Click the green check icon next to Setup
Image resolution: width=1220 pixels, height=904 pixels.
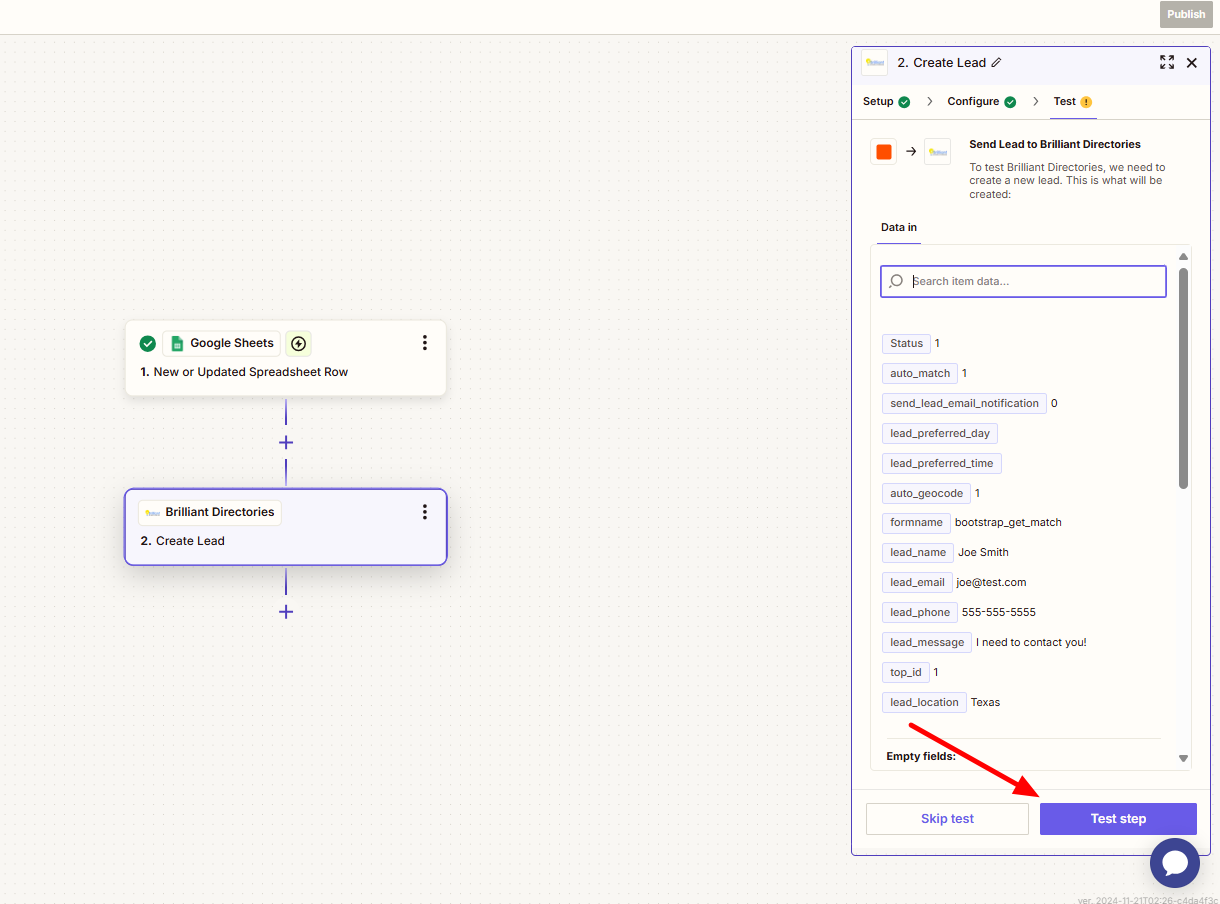pyautogui.click(x=904, y=102)
